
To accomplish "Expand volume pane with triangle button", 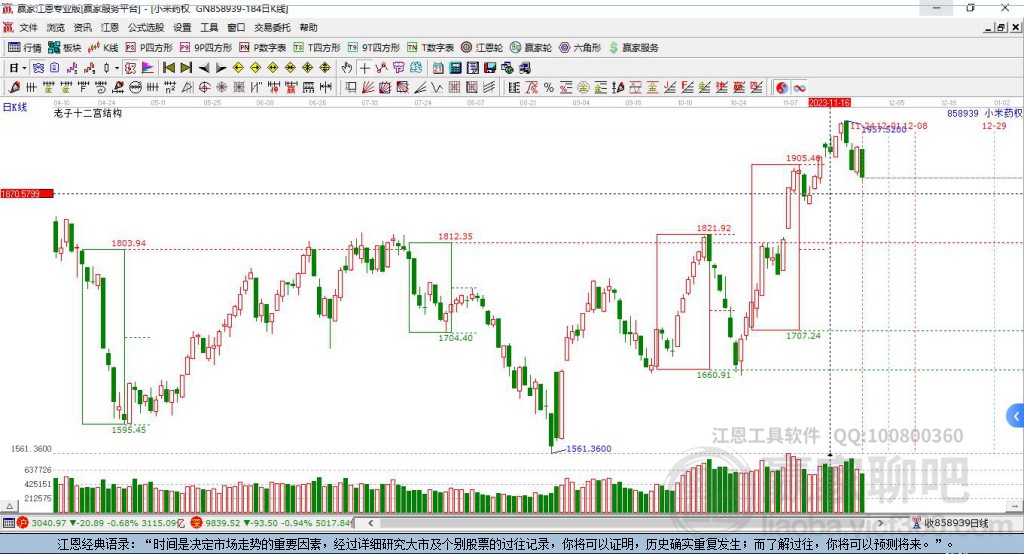I will click(x=9, y=506).
